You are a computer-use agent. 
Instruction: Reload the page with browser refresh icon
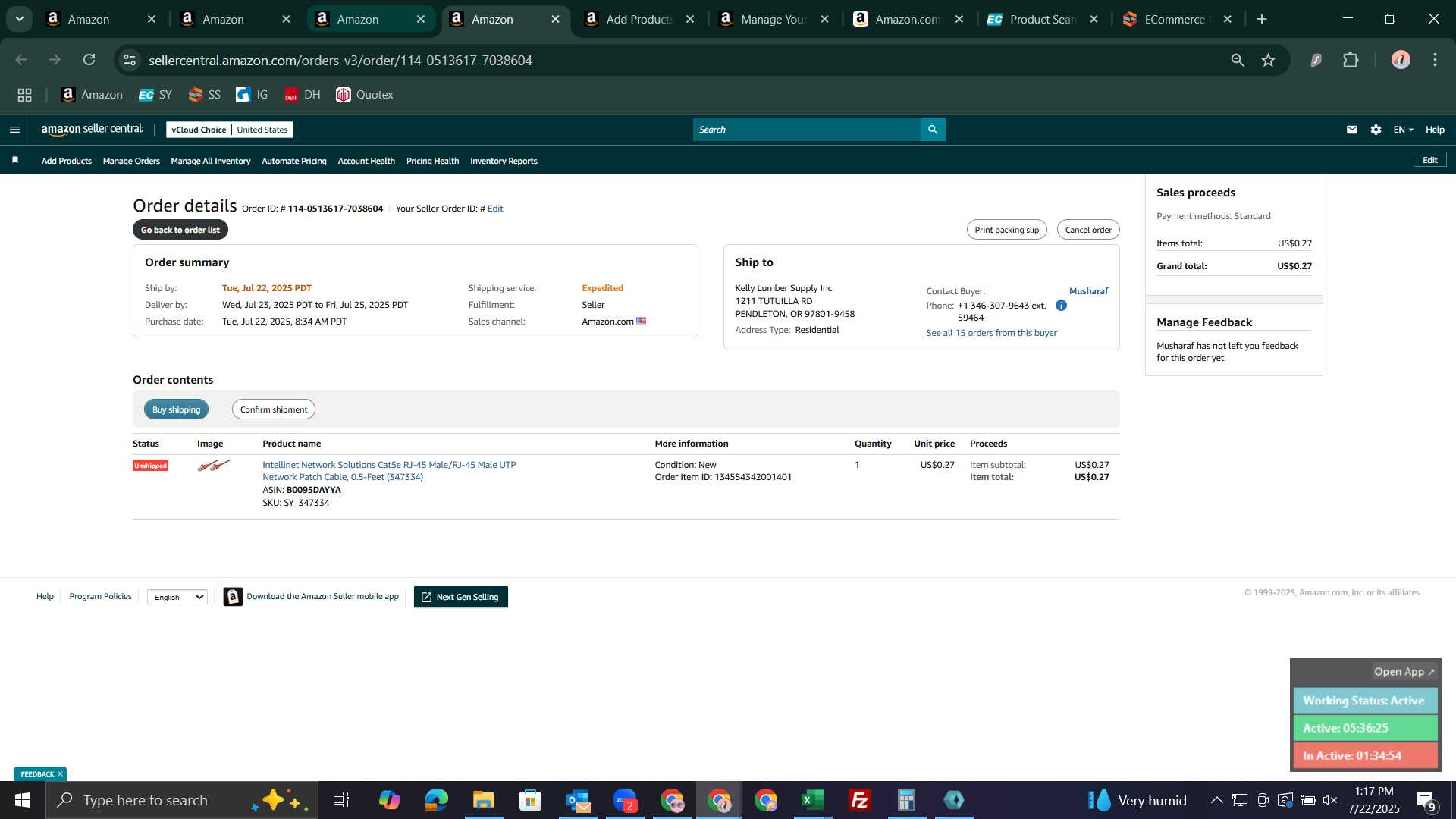point(89,60)
